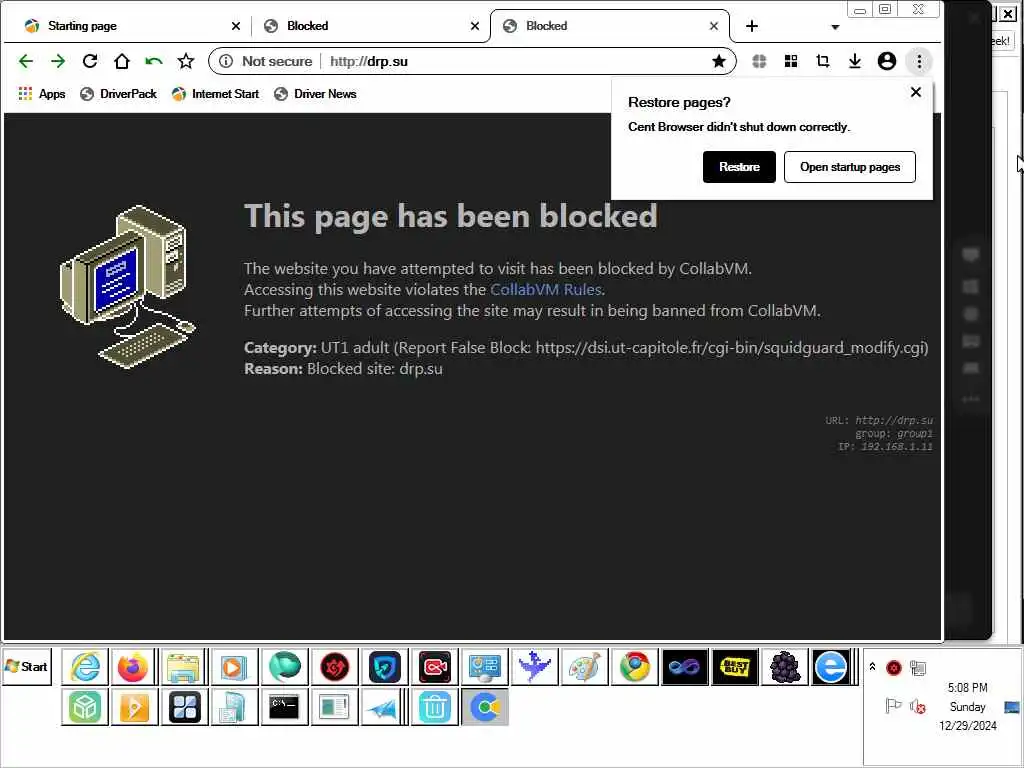1024x768 pixels.
Task: Open the three-dot browser menu
Action: coord(919,61)
